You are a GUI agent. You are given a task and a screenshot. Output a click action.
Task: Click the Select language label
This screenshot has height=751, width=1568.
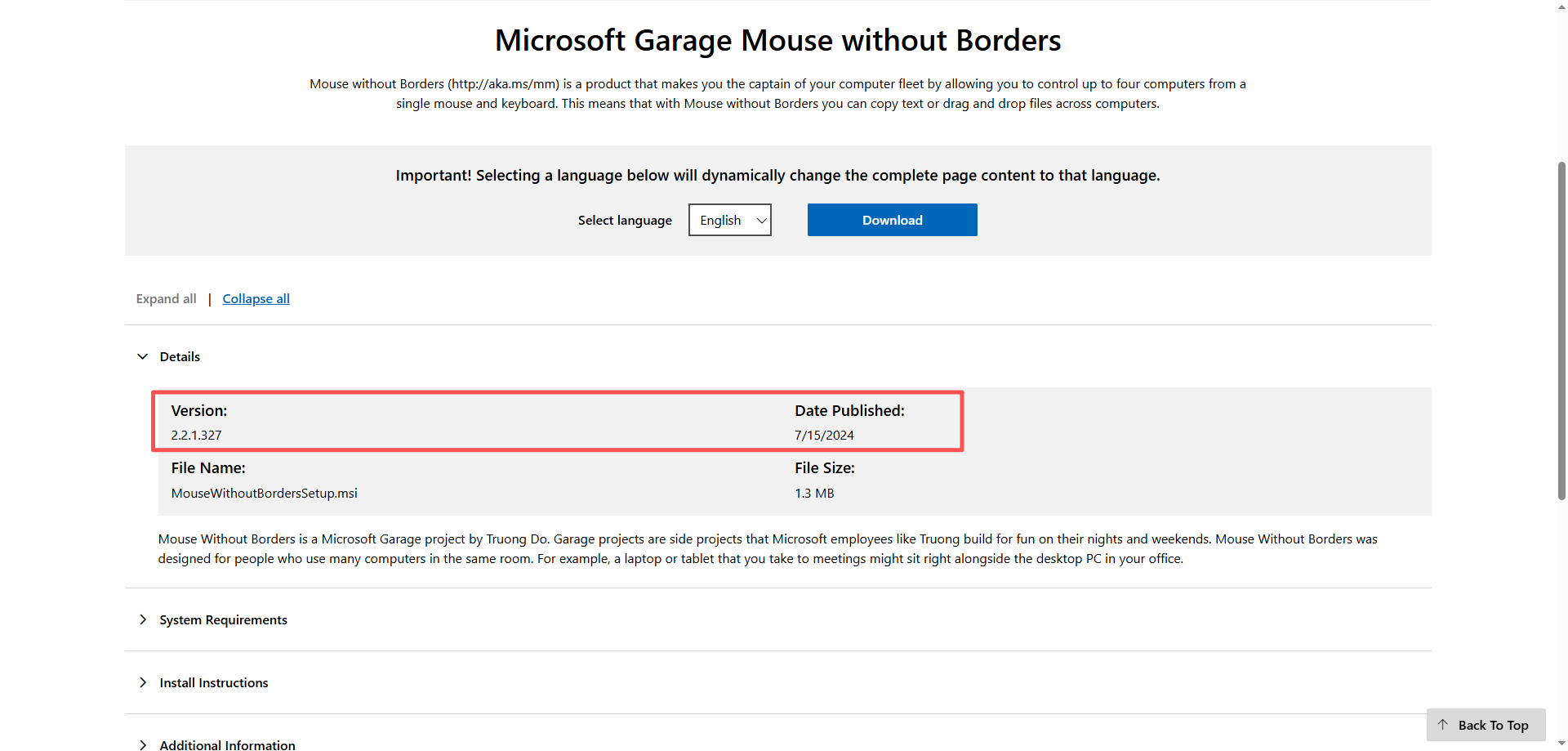[x=625, y=221]
